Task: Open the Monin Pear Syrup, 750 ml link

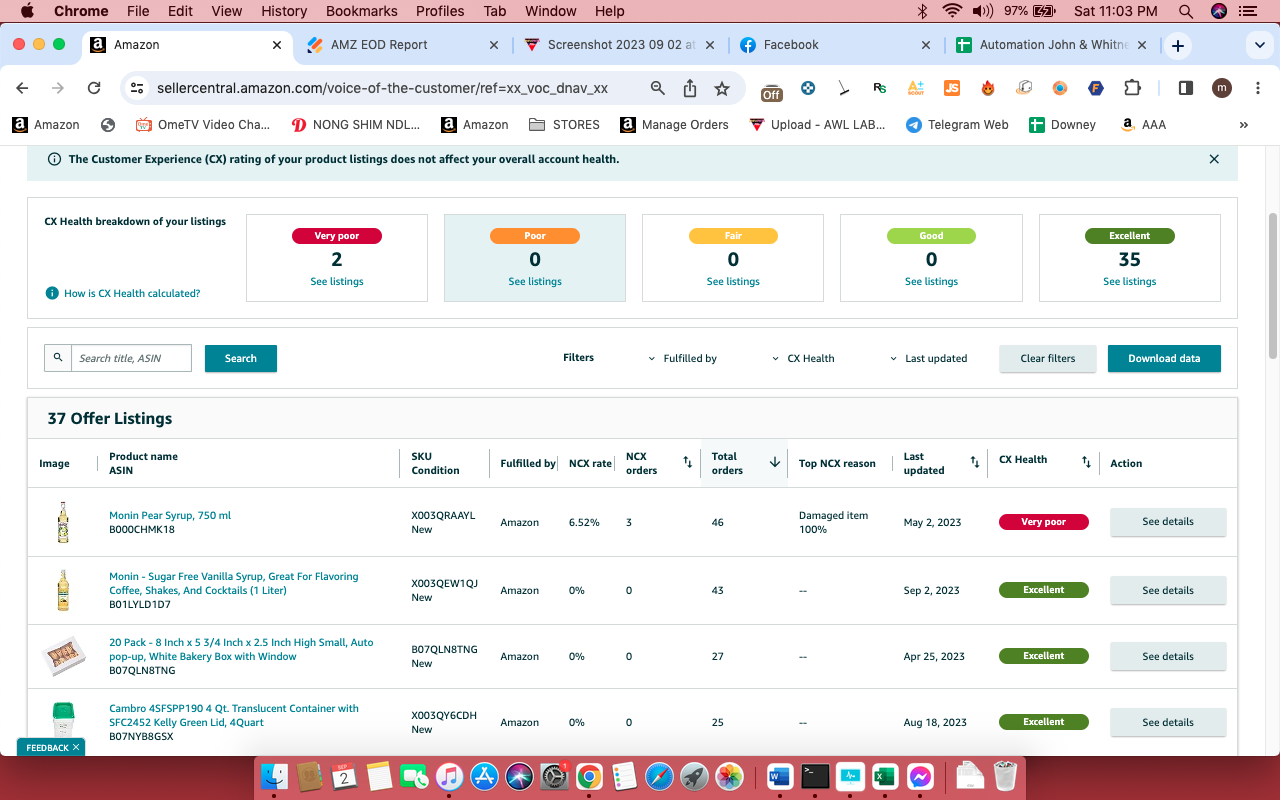Action: point(170,516)
